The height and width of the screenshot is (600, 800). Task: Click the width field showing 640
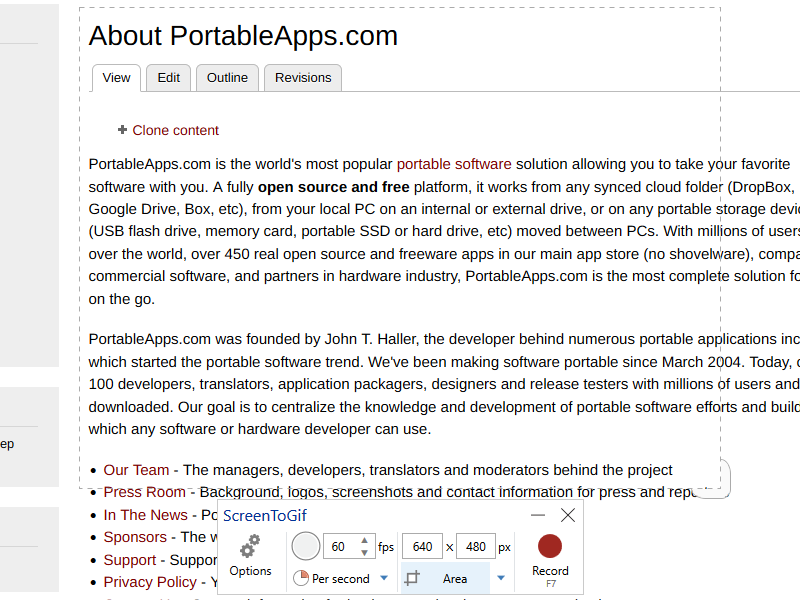[x=422, y=547]
